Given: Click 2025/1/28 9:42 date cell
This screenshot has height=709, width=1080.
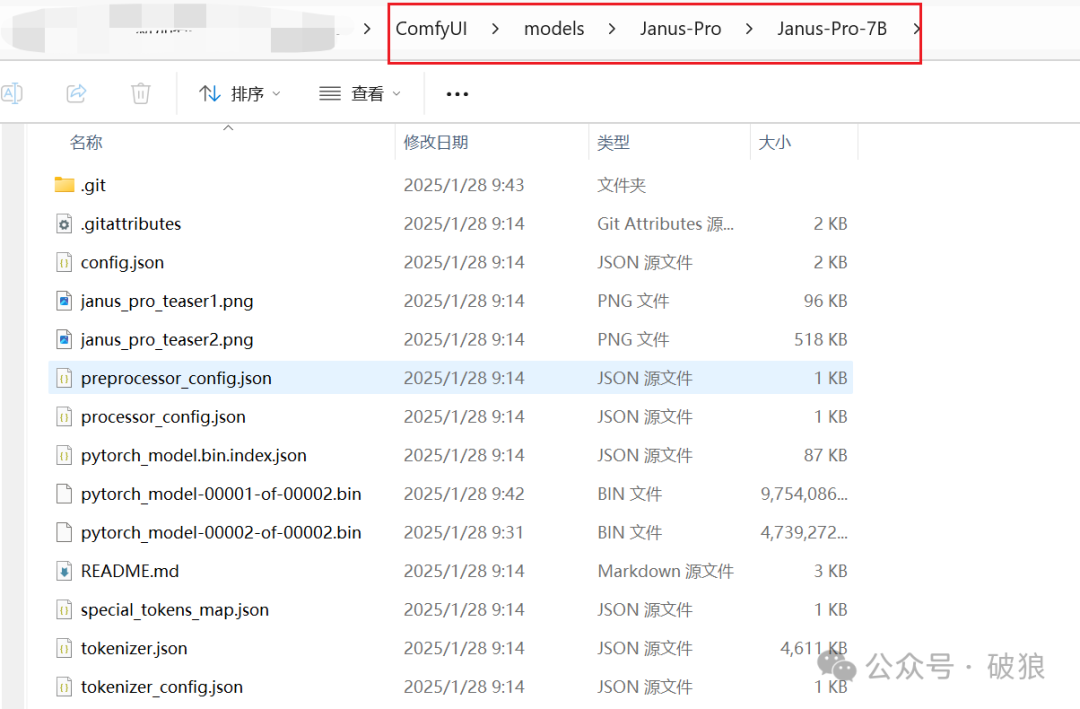Looking at the screenshot, I should tap(464, 494).
